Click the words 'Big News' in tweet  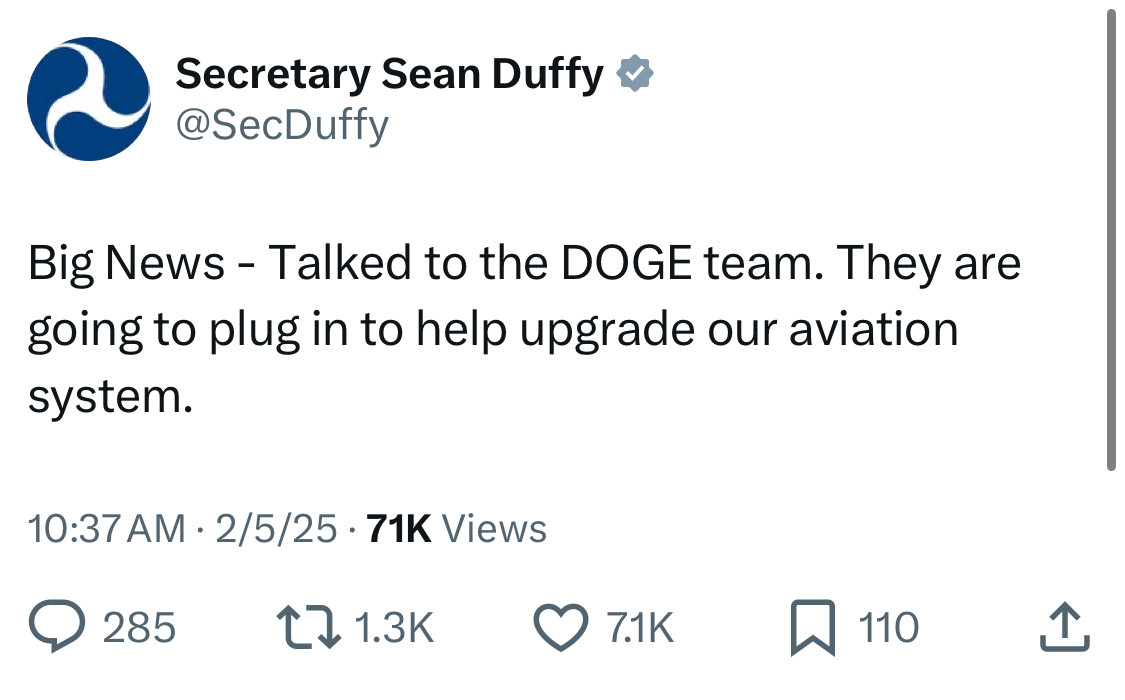(x=126, y=263)
